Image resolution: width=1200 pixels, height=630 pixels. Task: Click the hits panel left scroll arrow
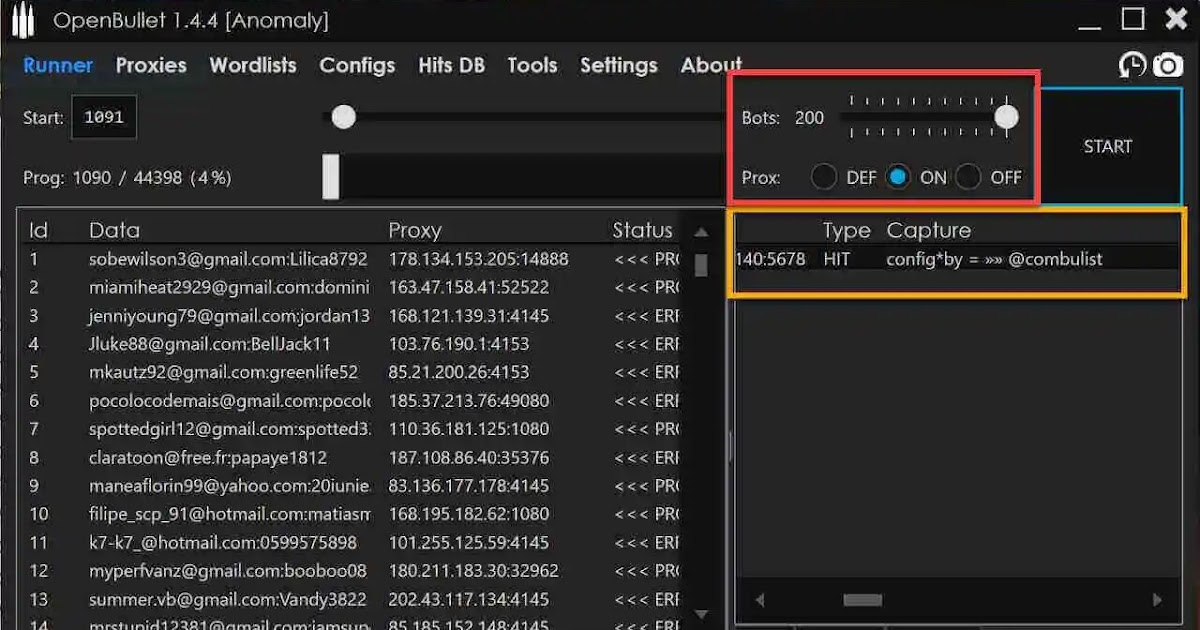pyautogui.click(x=759, y=600)
